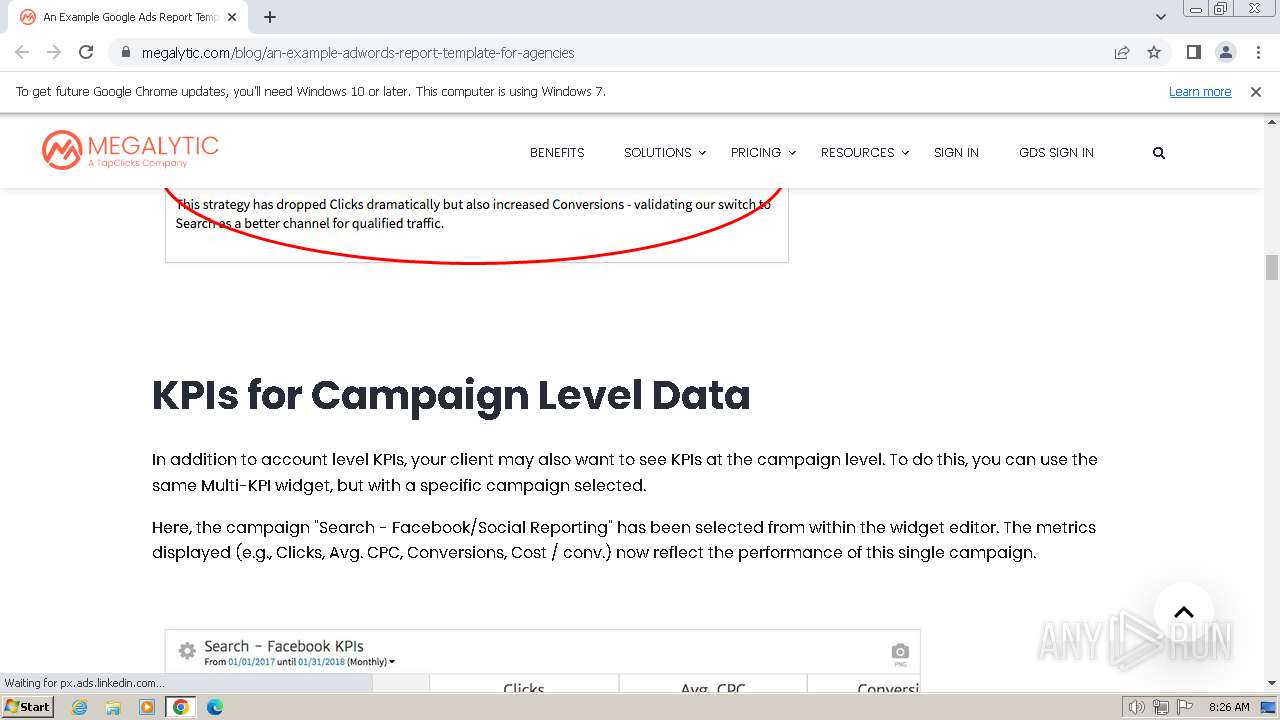The width and height of the screenshot is (1280, 720).
Task: Open the tab search chevron
Action: click(x=1161, y=17)
